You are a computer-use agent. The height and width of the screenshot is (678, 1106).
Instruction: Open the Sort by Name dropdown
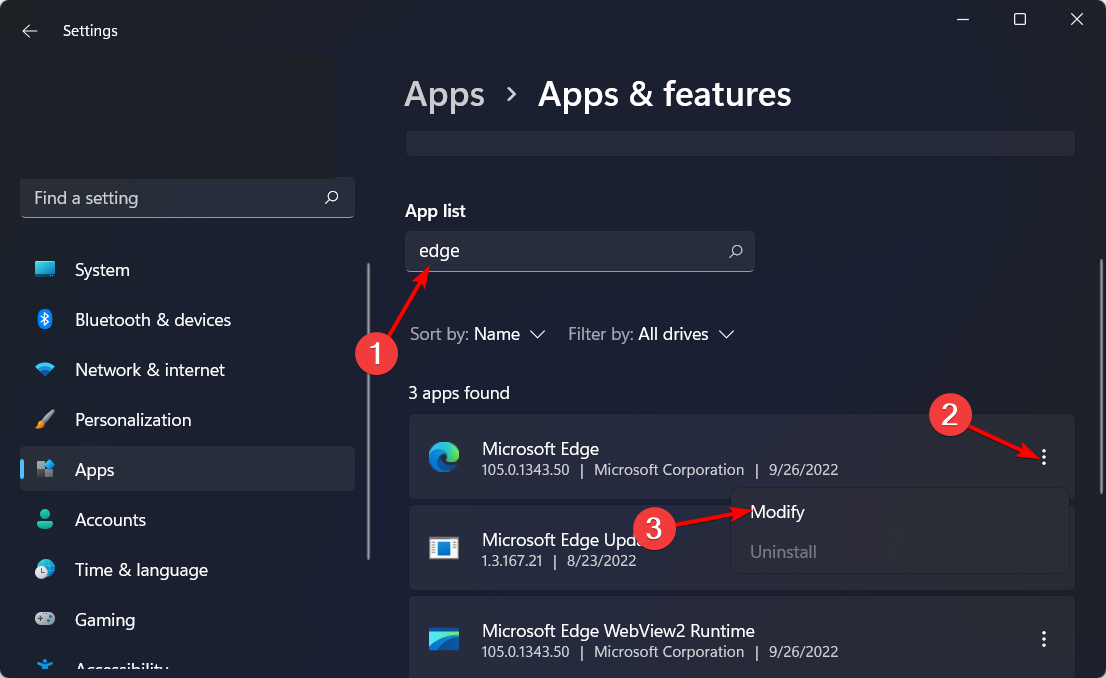pyautogui.click(x=478, y=334)
